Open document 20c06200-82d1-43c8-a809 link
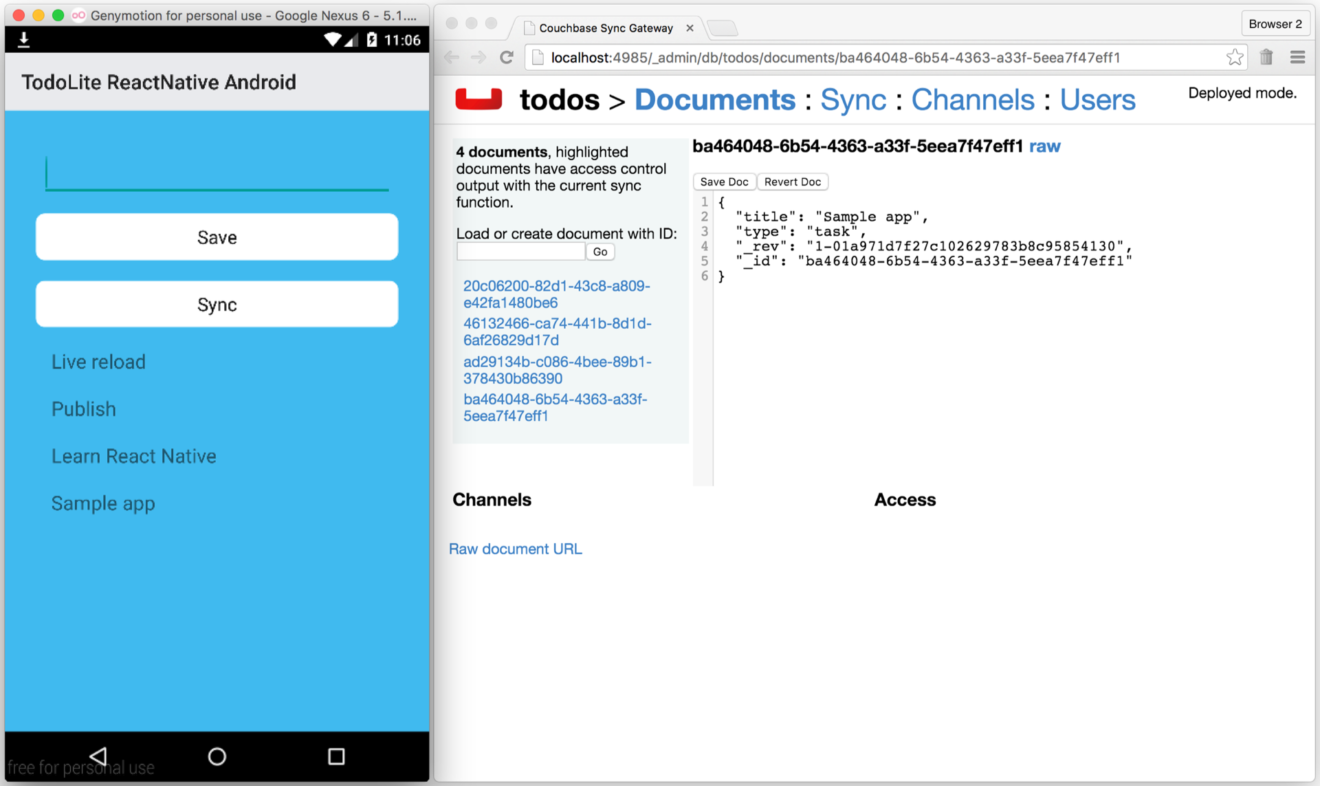 click(556, 294)
